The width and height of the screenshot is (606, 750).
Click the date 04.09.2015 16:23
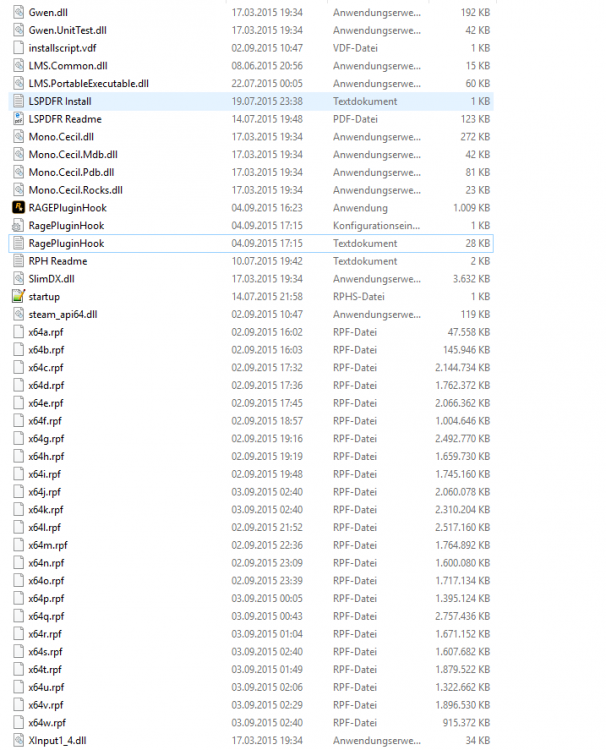tap(267, 208)
